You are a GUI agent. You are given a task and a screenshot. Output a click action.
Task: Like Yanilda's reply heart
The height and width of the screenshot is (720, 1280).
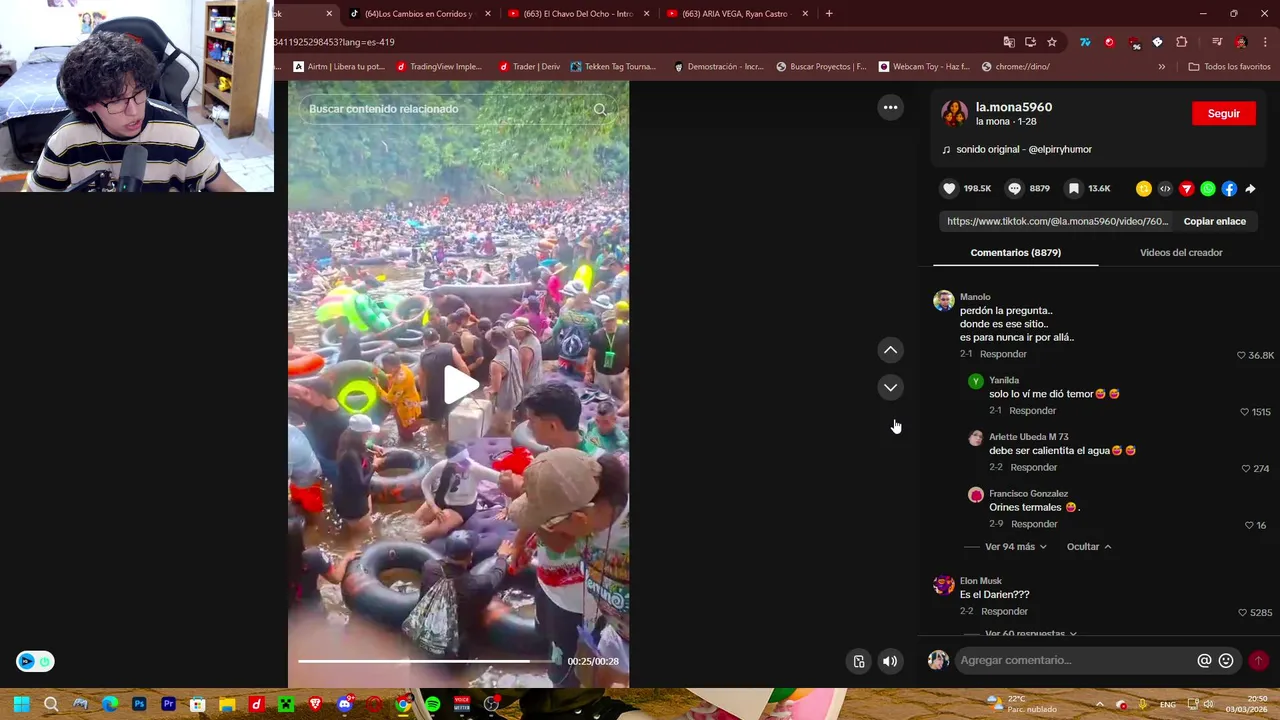click(x=1245, y=412)
